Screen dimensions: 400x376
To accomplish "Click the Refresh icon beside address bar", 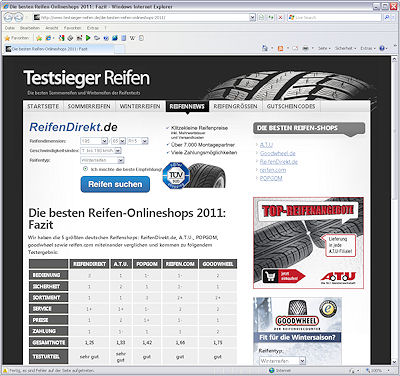I will coord(271,17).
